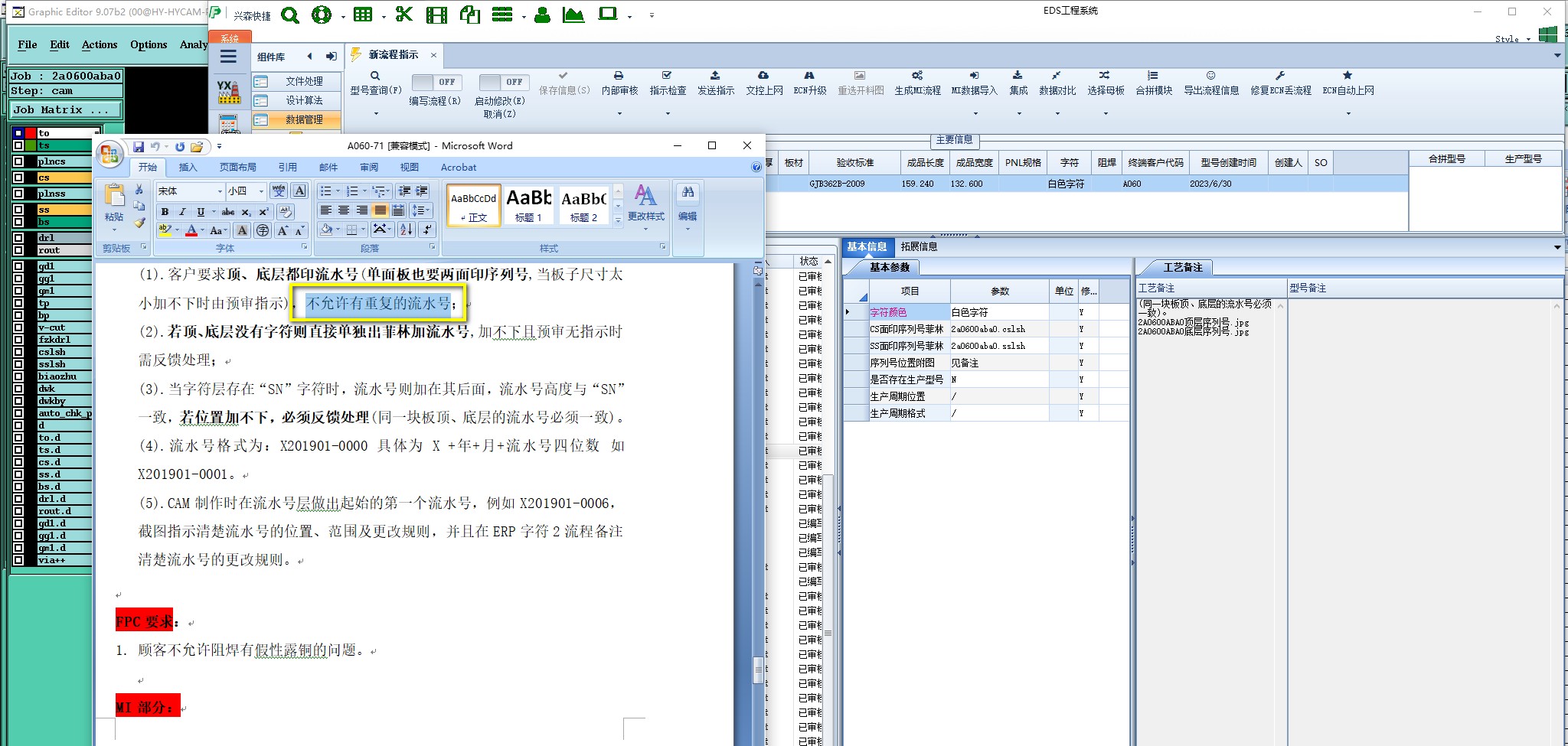Justify the paragraph text in Word
The image size is (1568, 746).
380,210
